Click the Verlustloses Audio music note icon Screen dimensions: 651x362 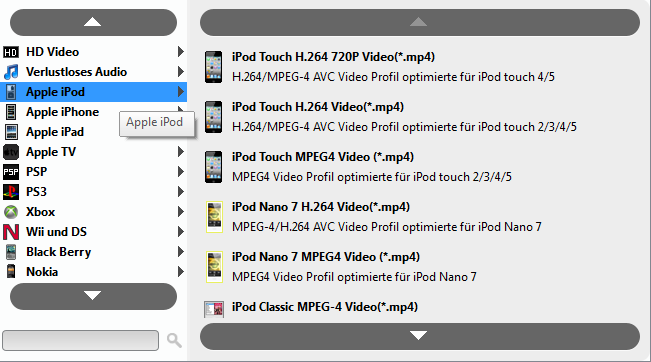(11, 72)
